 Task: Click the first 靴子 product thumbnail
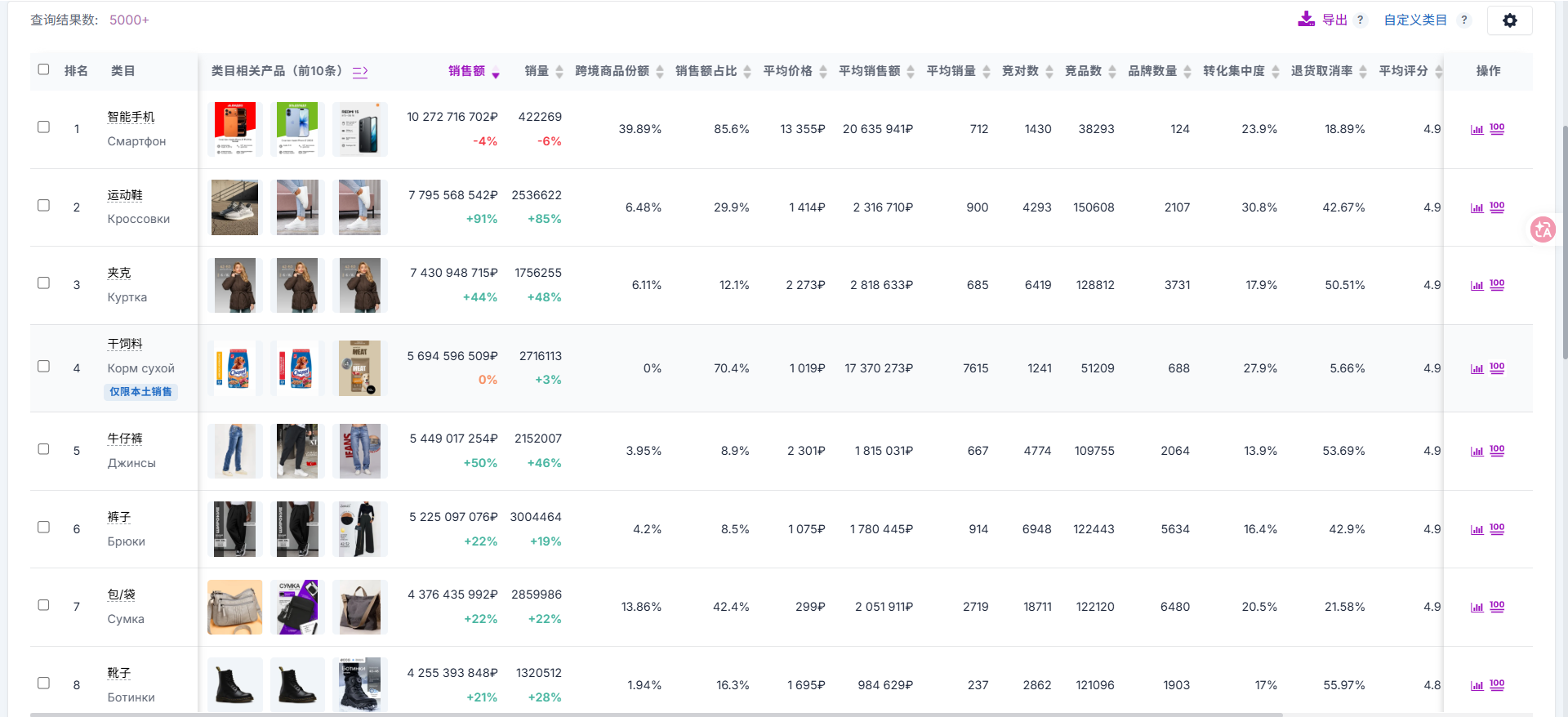point(235,684)
